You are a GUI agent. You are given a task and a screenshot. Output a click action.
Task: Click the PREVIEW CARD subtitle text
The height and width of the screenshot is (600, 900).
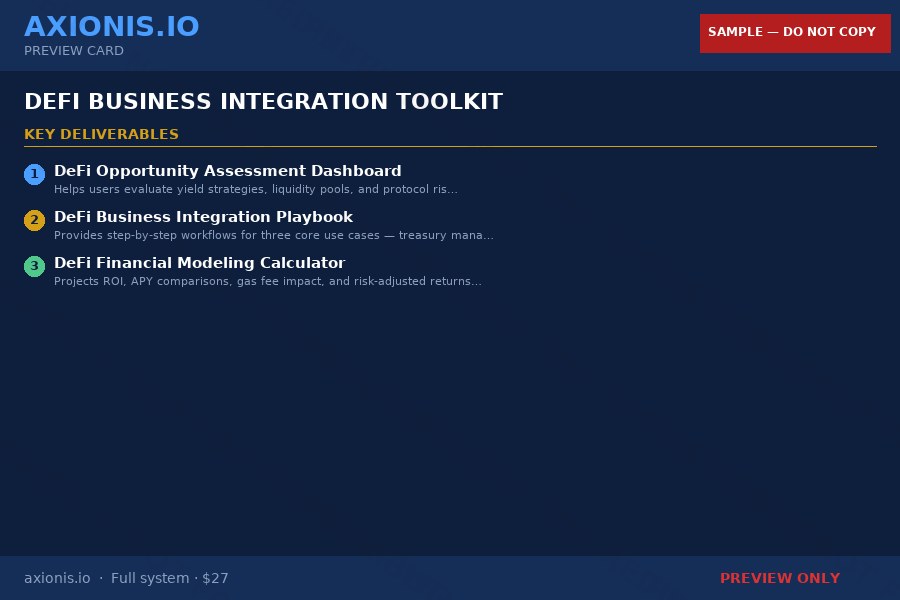(x=73, y=50)
